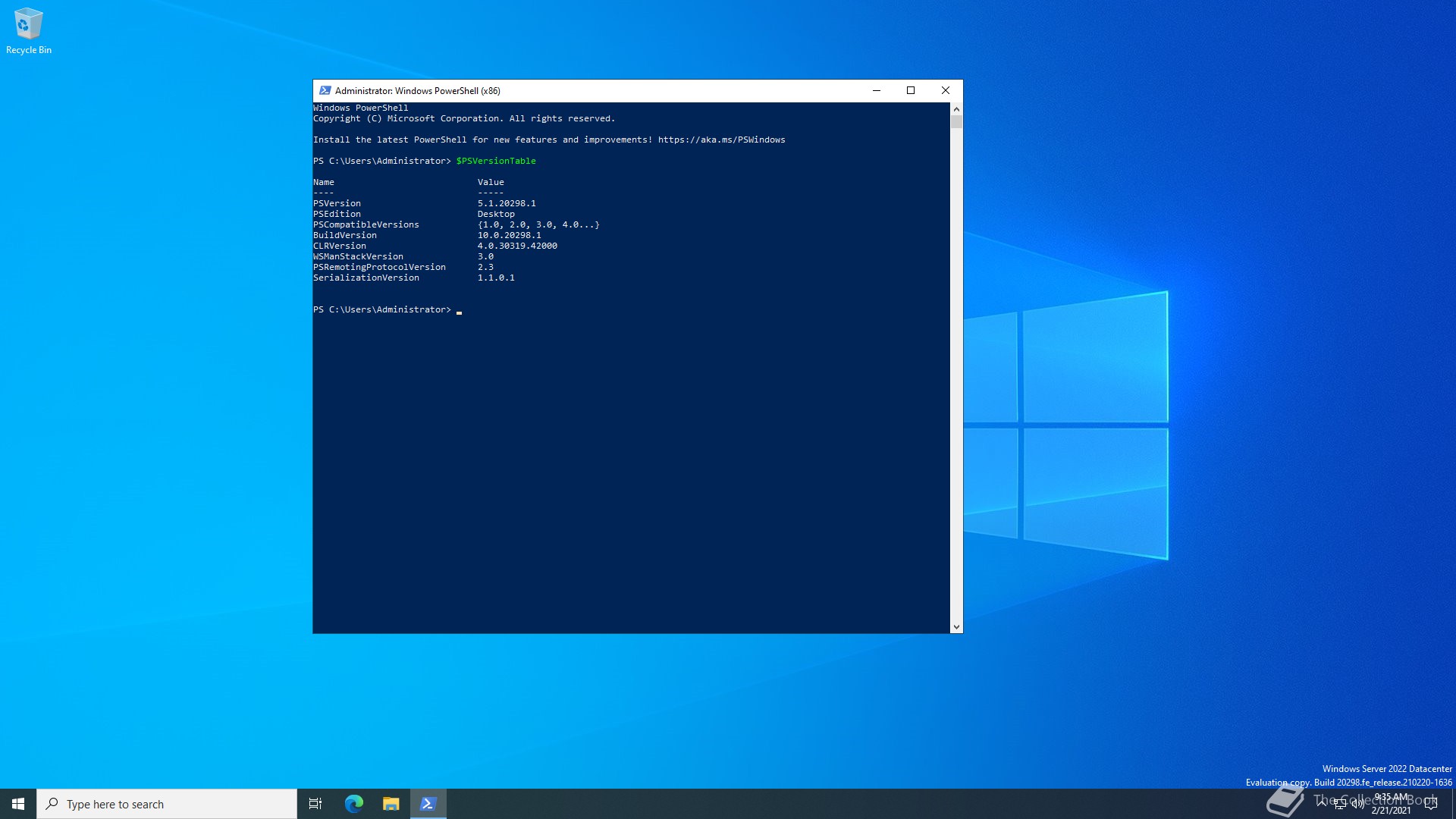Click the PowerShell scrollbar thumb

point(956,122)
